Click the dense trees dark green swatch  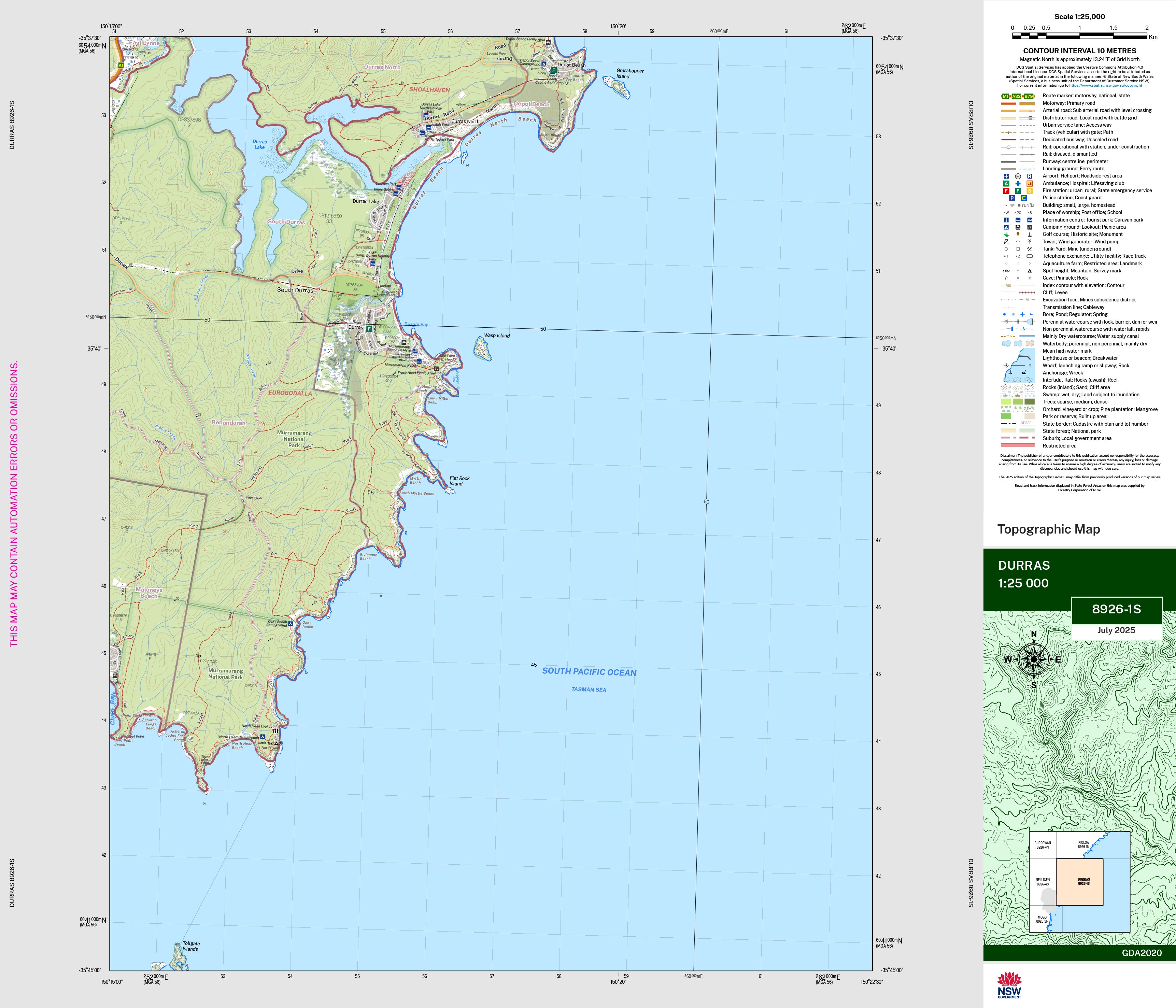click(1030, 402)
